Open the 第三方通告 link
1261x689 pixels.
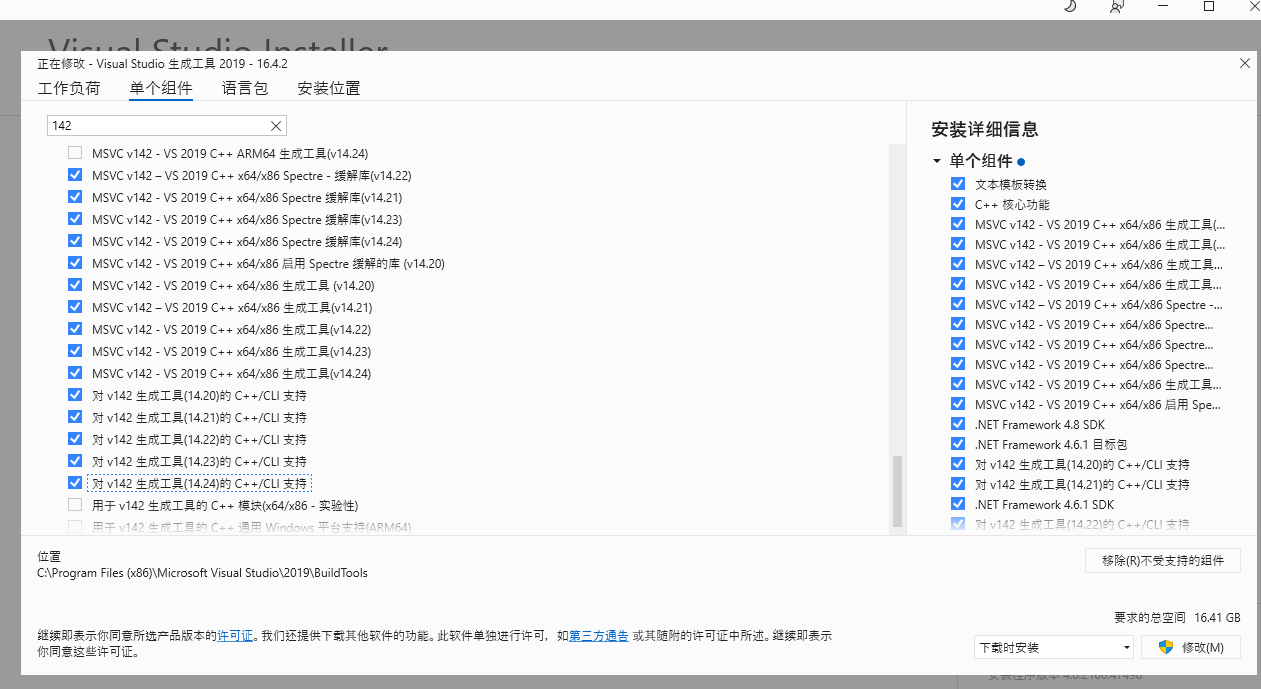click(599, 635)
